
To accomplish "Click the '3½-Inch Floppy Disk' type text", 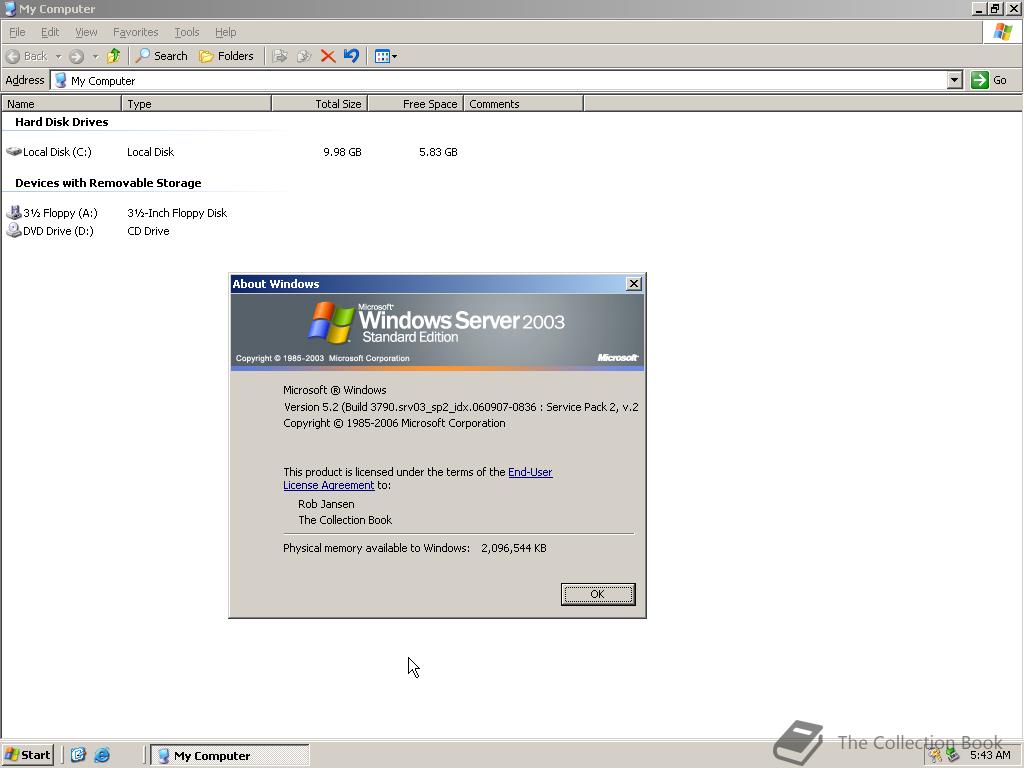I will [177, 213].
